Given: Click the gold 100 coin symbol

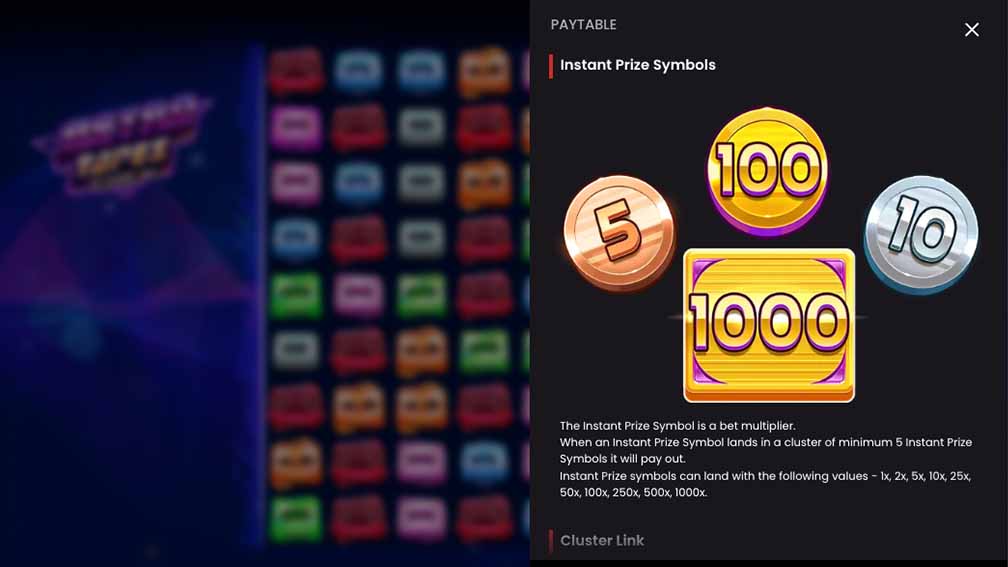Looking at the screenshot, I should click(x=768, y=172).
